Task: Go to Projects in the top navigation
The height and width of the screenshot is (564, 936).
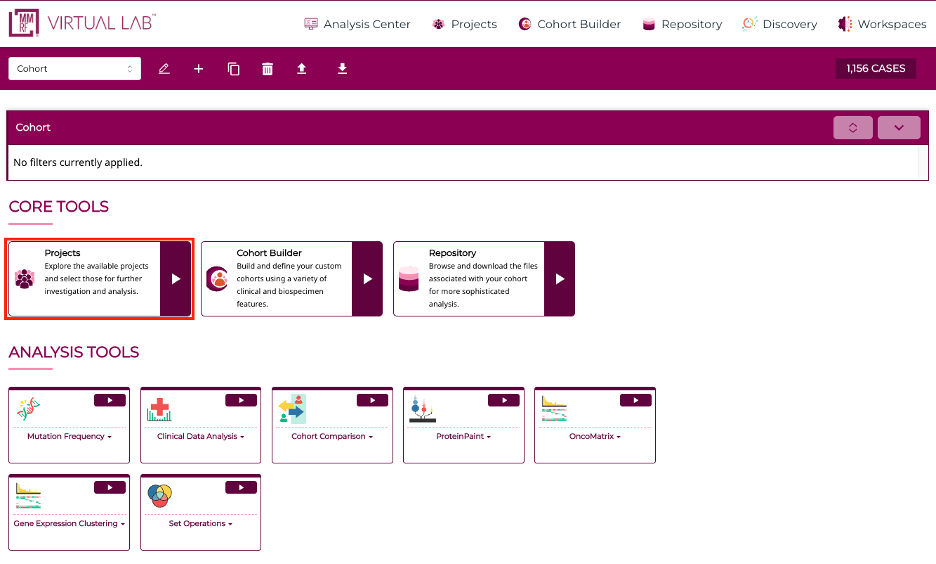Action: point(464,24)
